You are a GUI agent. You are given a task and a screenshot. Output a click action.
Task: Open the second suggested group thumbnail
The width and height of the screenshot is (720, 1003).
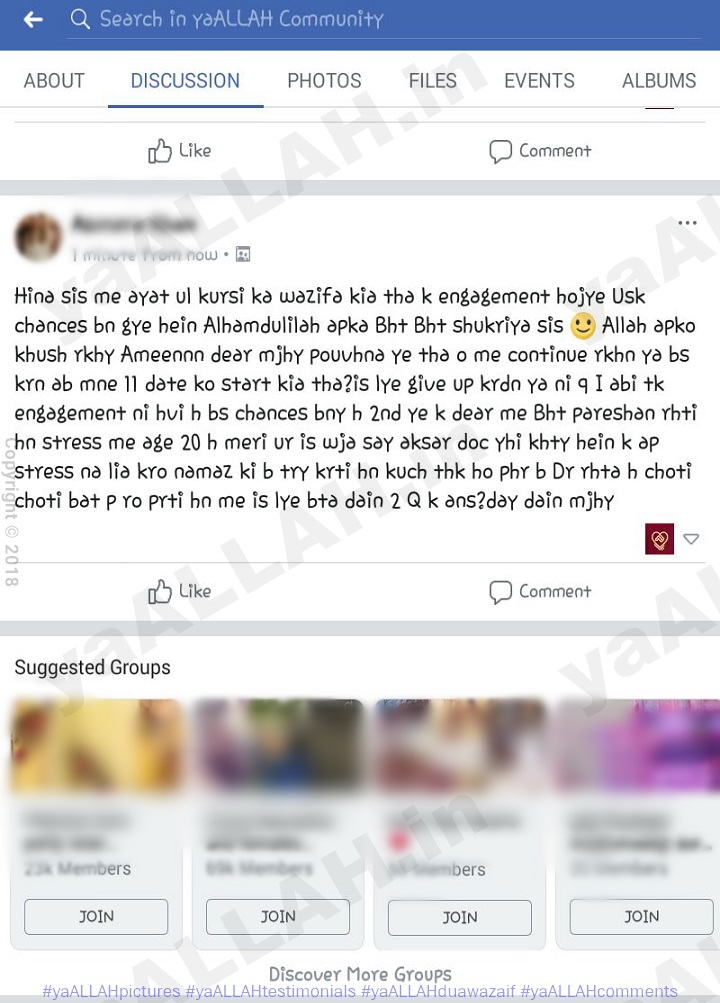point(278,746)
